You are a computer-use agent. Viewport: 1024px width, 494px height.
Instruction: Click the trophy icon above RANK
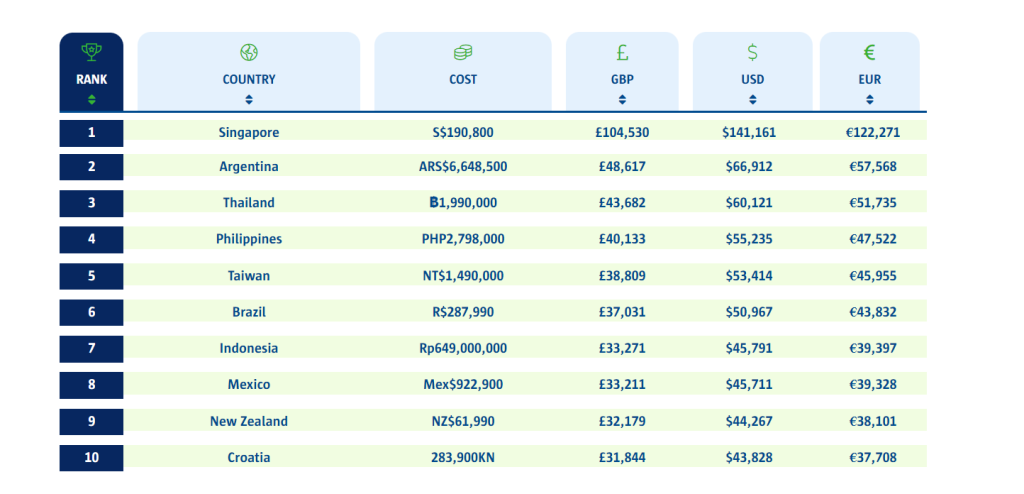point(91,52)
